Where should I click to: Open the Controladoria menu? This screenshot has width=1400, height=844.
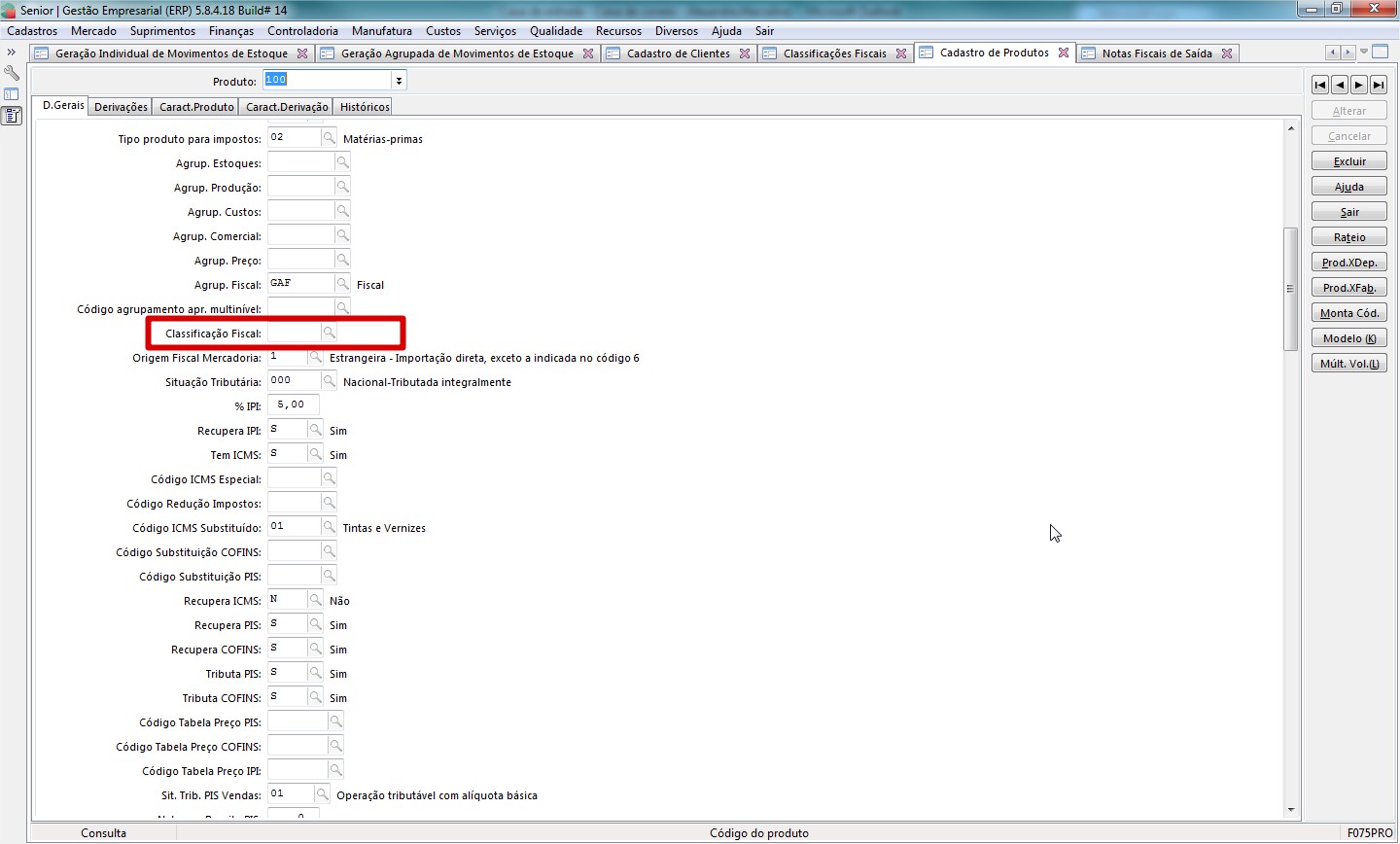pos(303,31)
